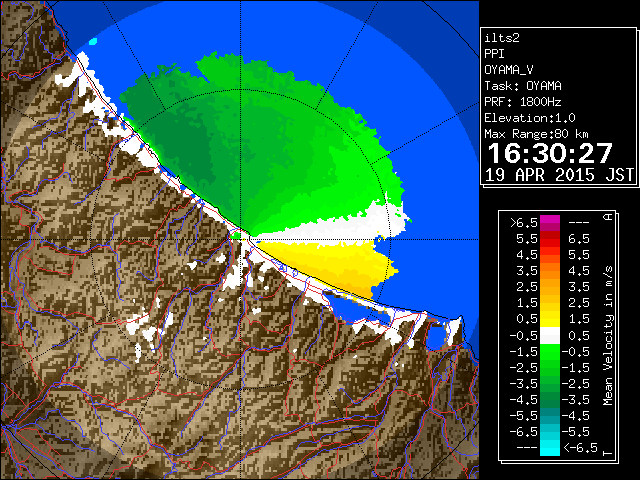Click the PPI scan type label

(494, 54)
